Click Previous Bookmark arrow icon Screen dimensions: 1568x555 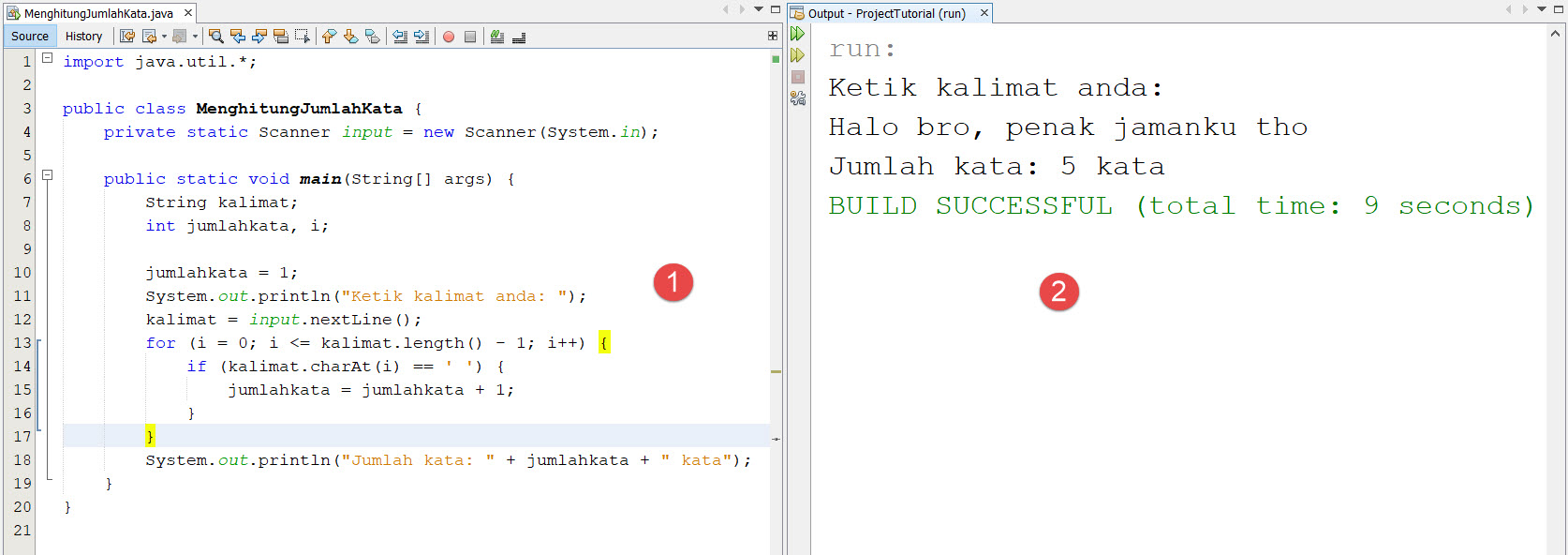(329, 37)
